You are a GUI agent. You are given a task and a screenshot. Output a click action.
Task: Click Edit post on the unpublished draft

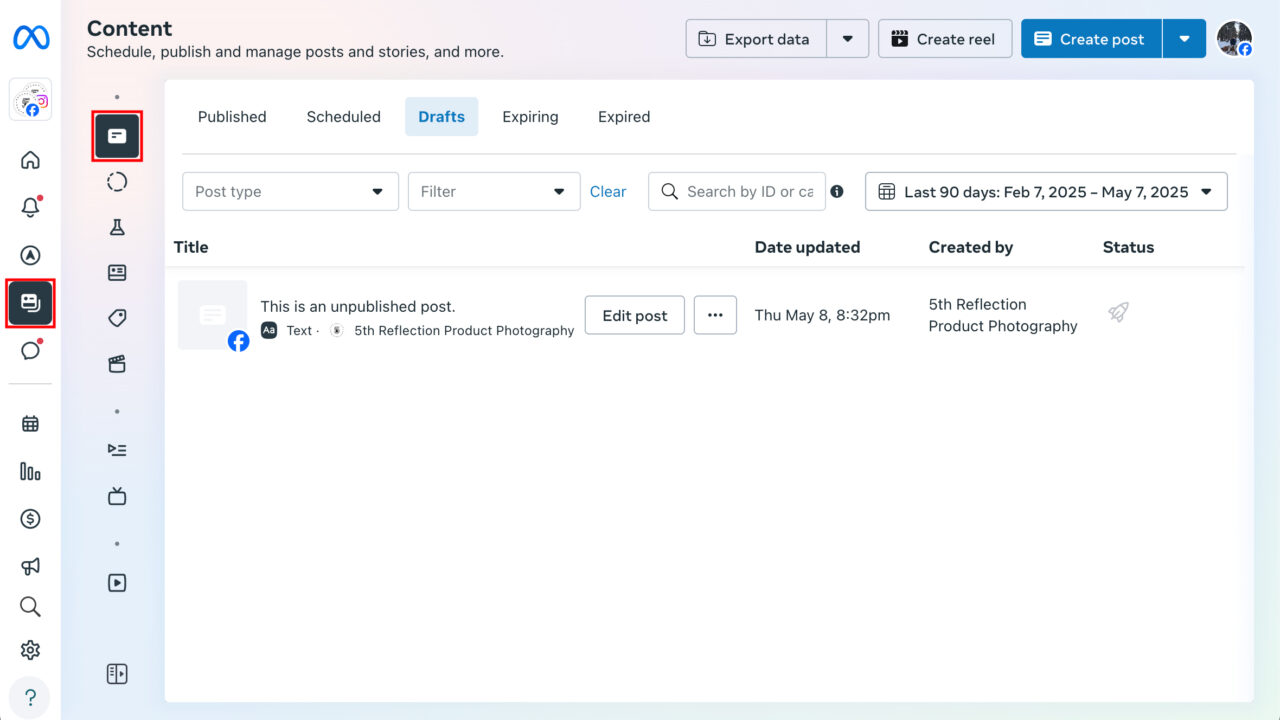click(634, 315)
